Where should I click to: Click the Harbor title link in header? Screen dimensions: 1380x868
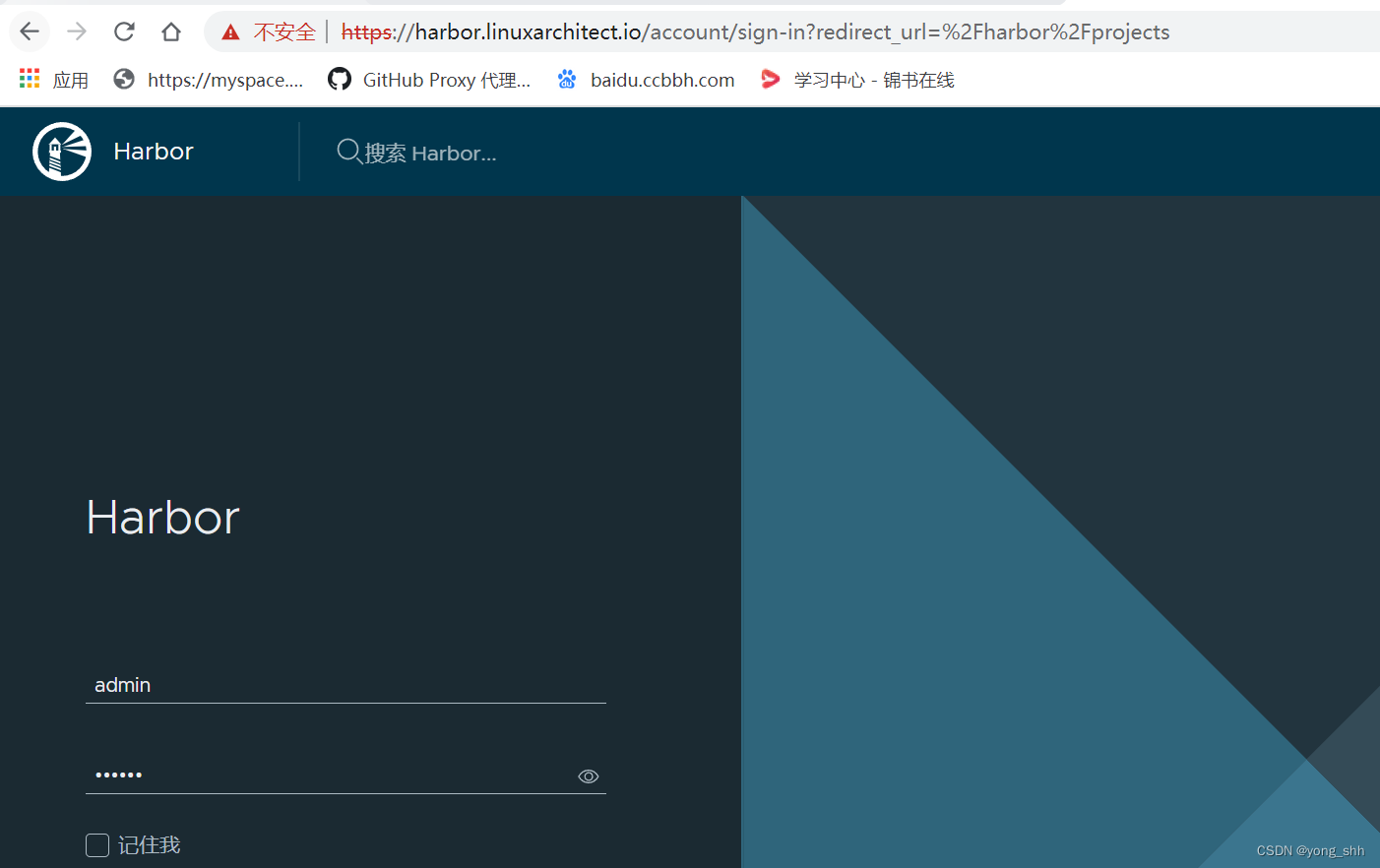[154, 152]
